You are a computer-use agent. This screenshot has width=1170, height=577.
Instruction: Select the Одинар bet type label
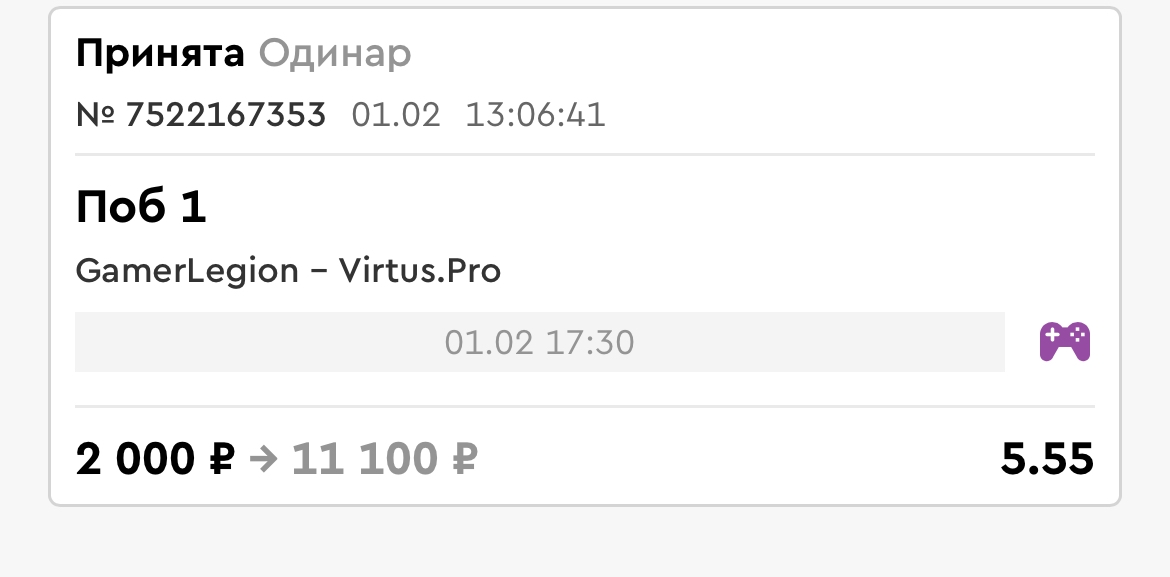tap(334, 54)
